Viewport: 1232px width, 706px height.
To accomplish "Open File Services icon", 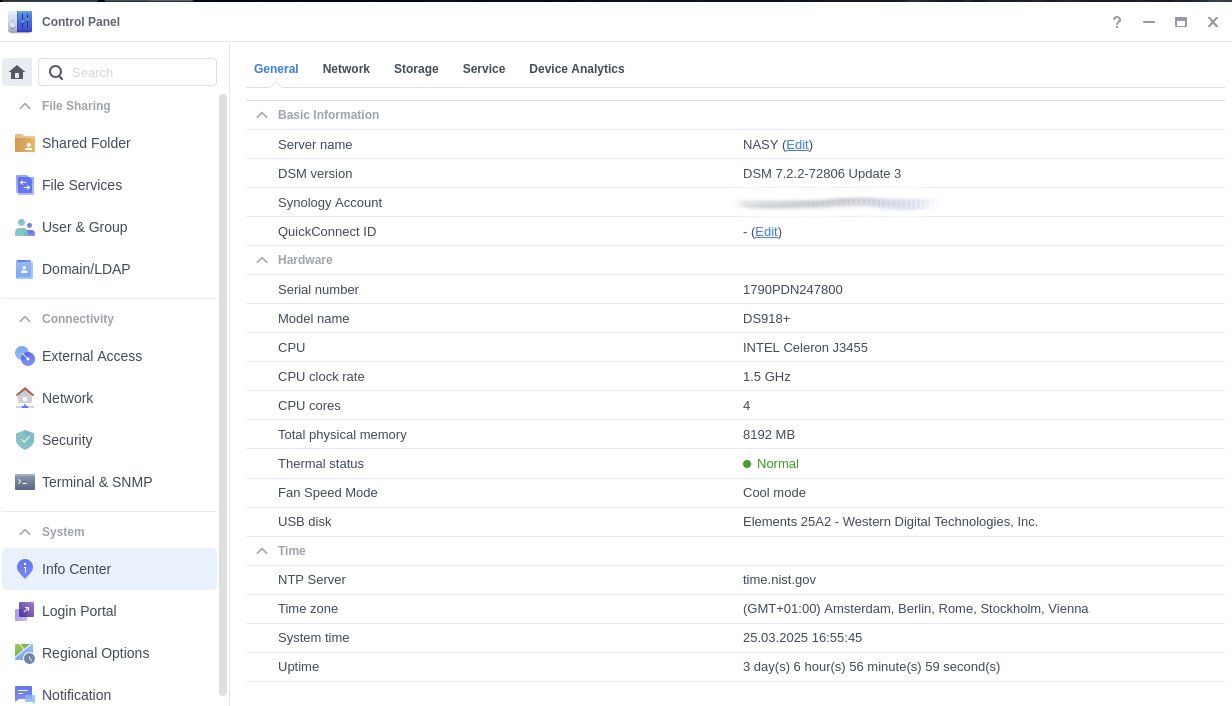I will coord(25,185).
